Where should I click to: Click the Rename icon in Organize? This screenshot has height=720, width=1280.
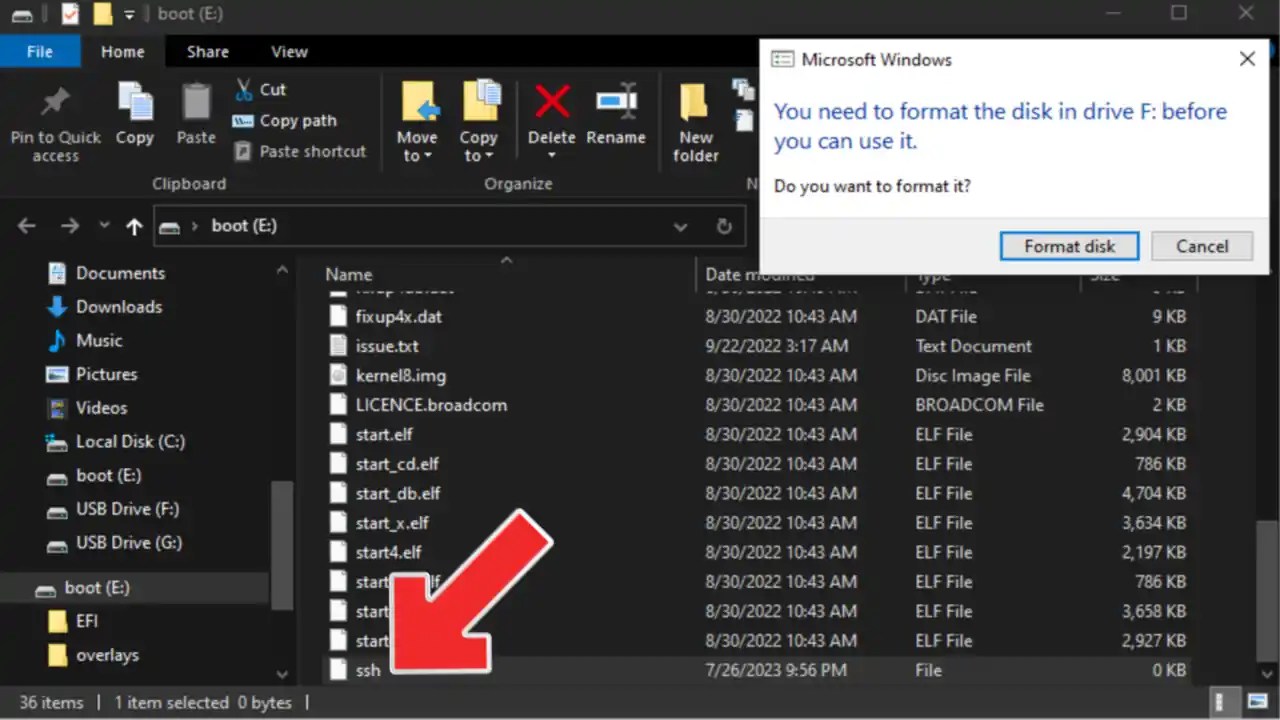click(616, 102)
